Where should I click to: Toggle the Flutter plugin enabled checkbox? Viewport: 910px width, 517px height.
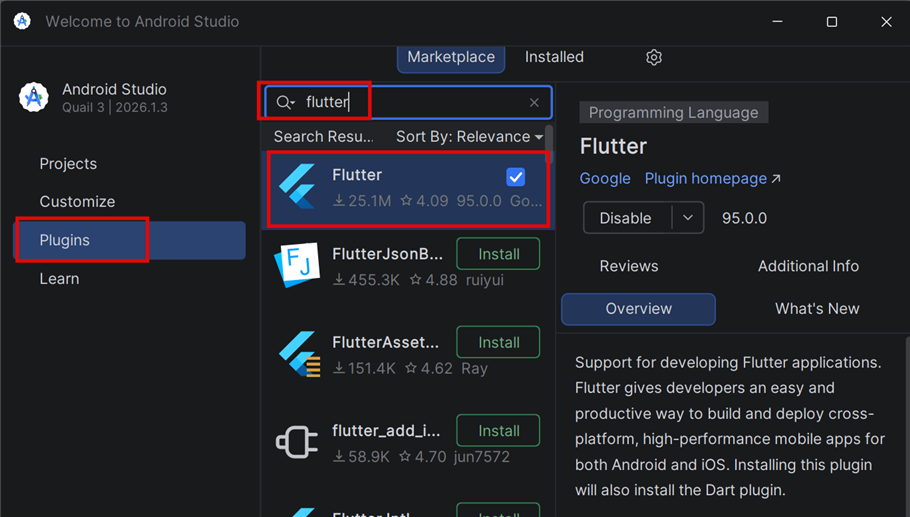pyautogui.click(x=515, y=177)
